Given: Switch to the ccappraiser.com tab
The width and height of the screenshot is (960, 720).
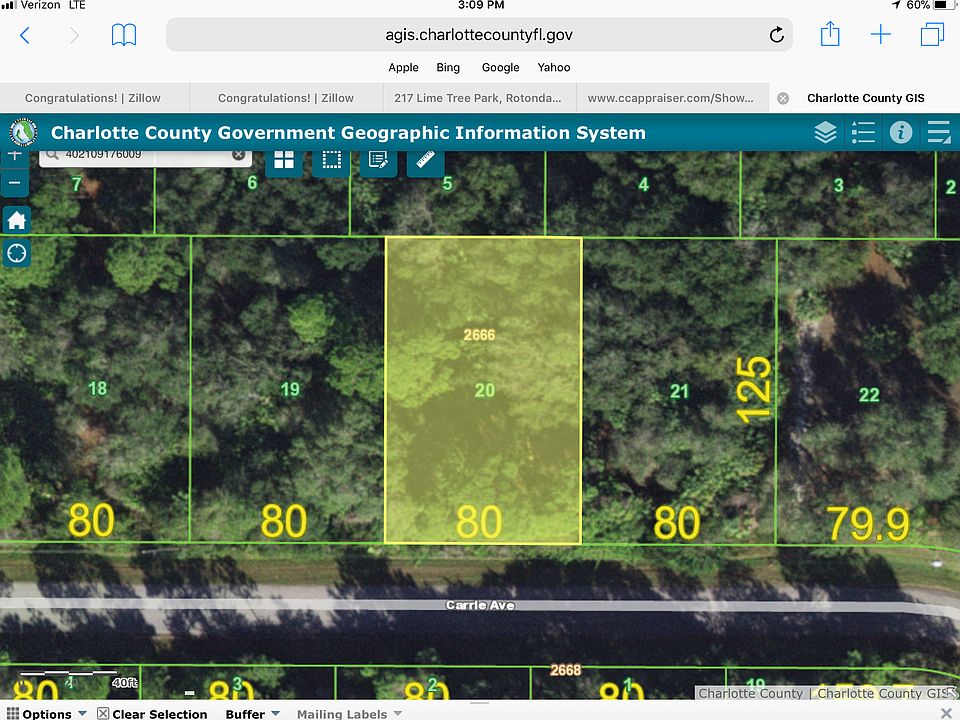Looking at the screenshot, I should (x=670, y=98).
